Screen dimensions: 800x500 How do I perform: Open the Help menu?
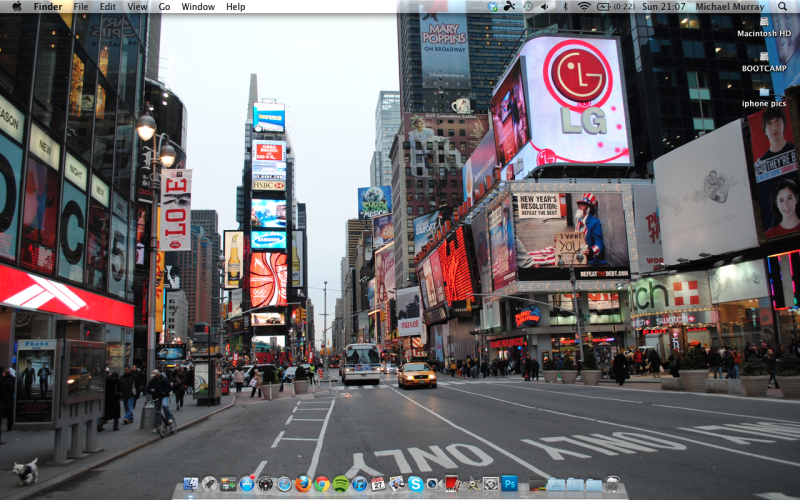click(236, 7)
